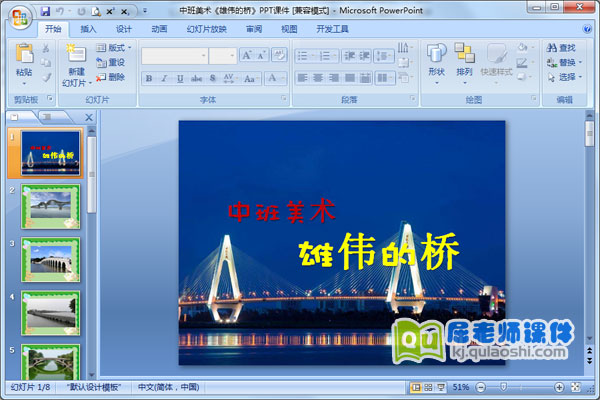Click the Reset slide button
Image resolution: width=600 pixels, height=400 pixels.
[111, 62]
